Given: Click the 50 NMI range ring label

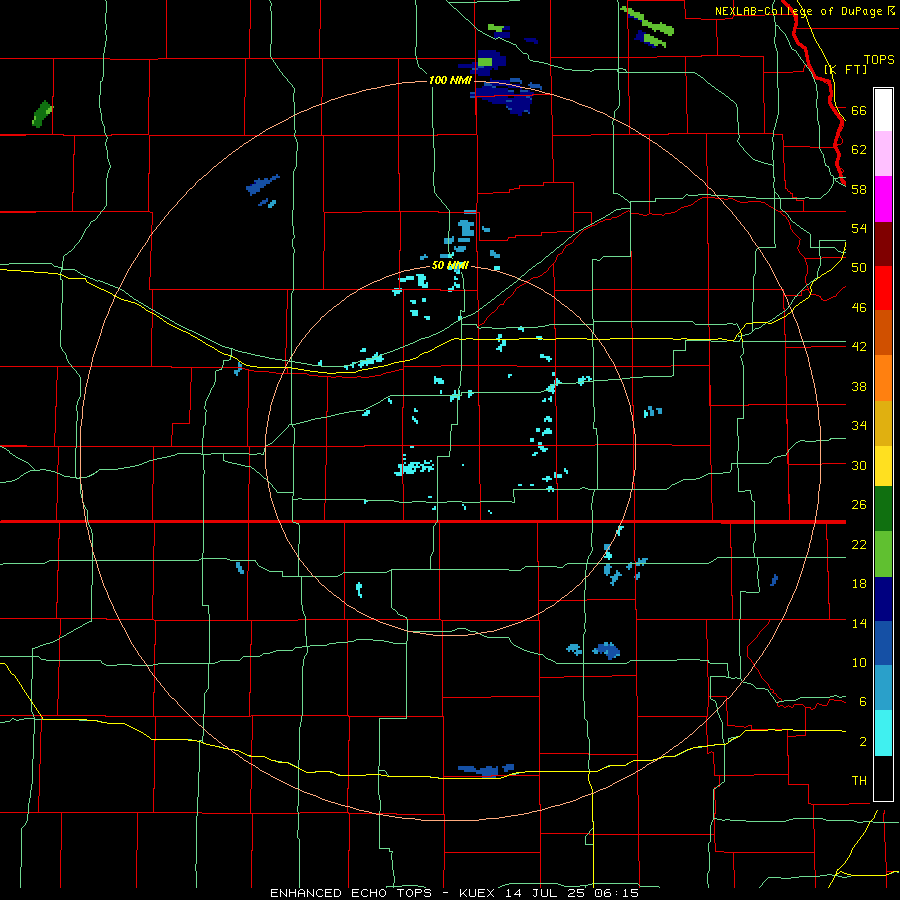Looking at the screenshot, I should pyautogui.click(x=450, y=265).
